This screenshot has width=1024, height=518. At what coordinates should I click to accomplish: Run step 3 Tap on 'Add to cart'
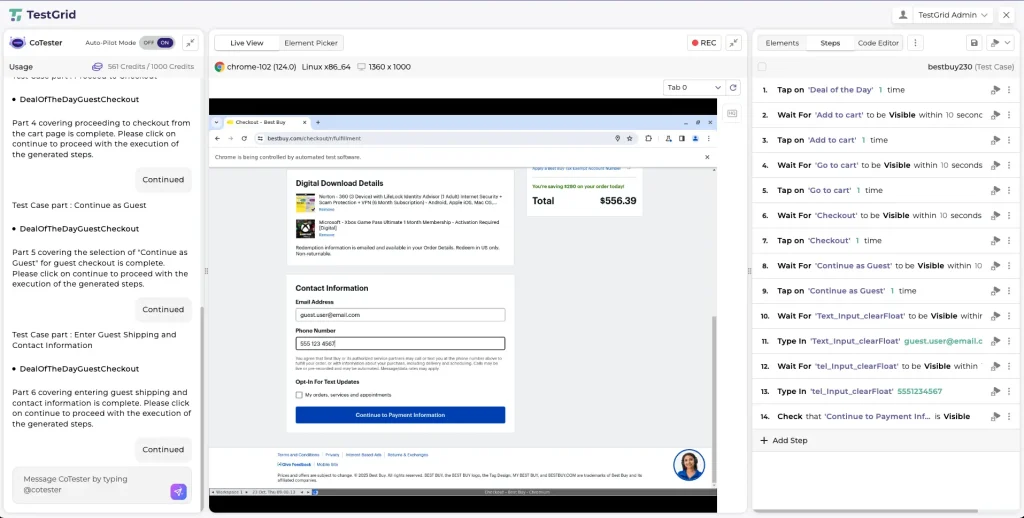pyautogui.click(x=995, y=140)
